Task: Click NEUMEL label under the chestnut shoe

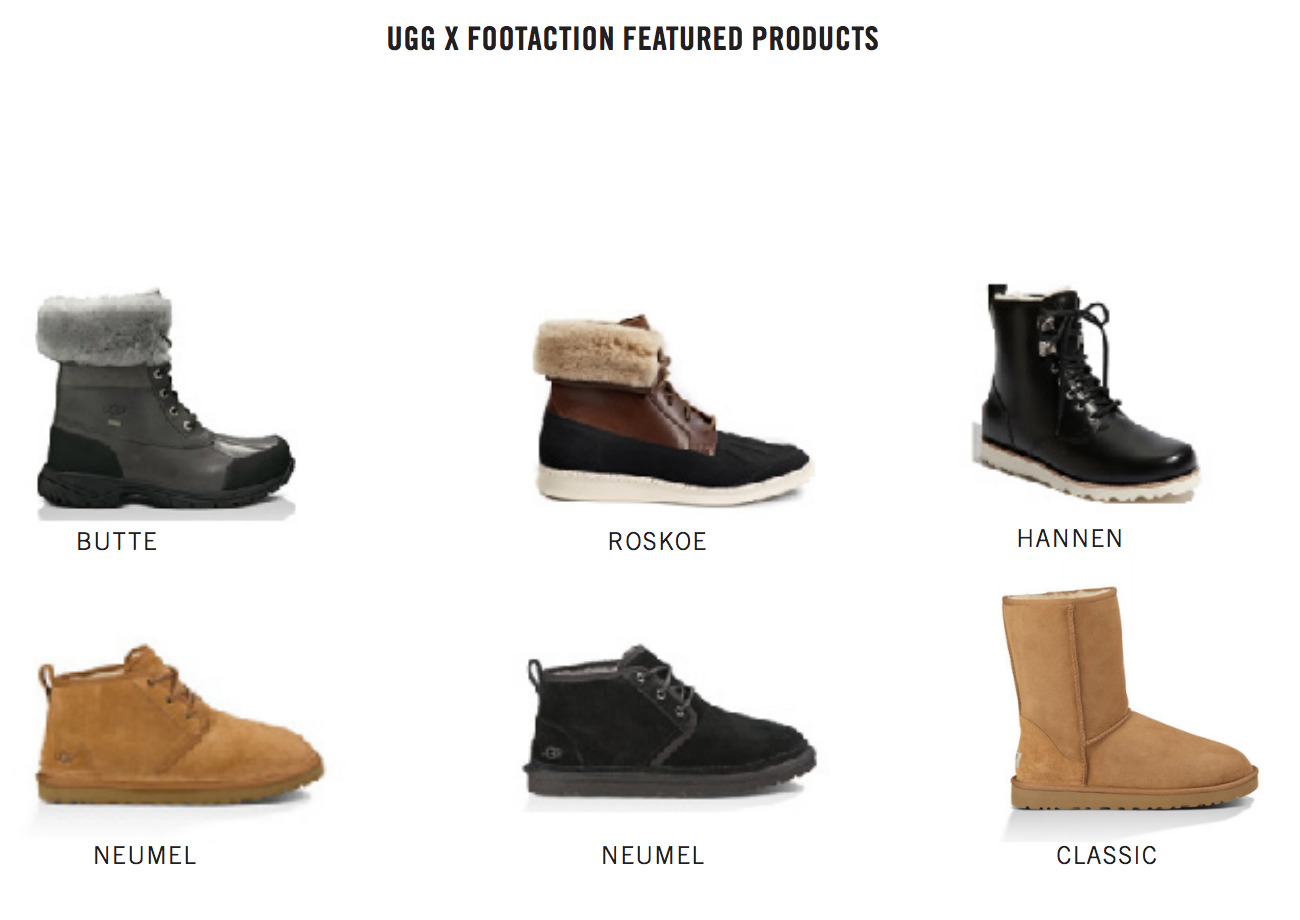Action: pyautogui.click(x=145, y=856)
